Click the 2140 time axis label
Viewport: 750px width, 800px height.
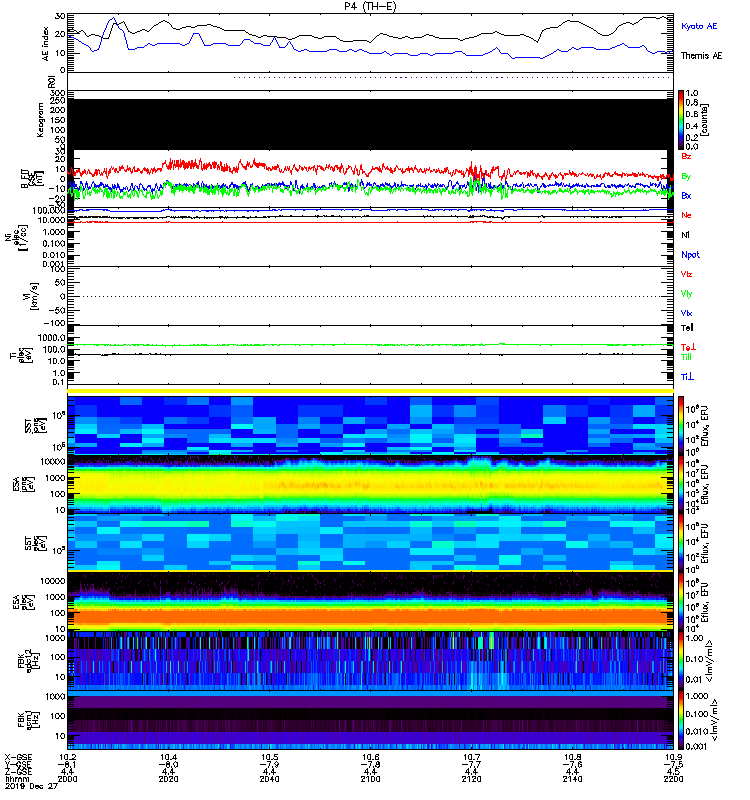click(572, 779)
